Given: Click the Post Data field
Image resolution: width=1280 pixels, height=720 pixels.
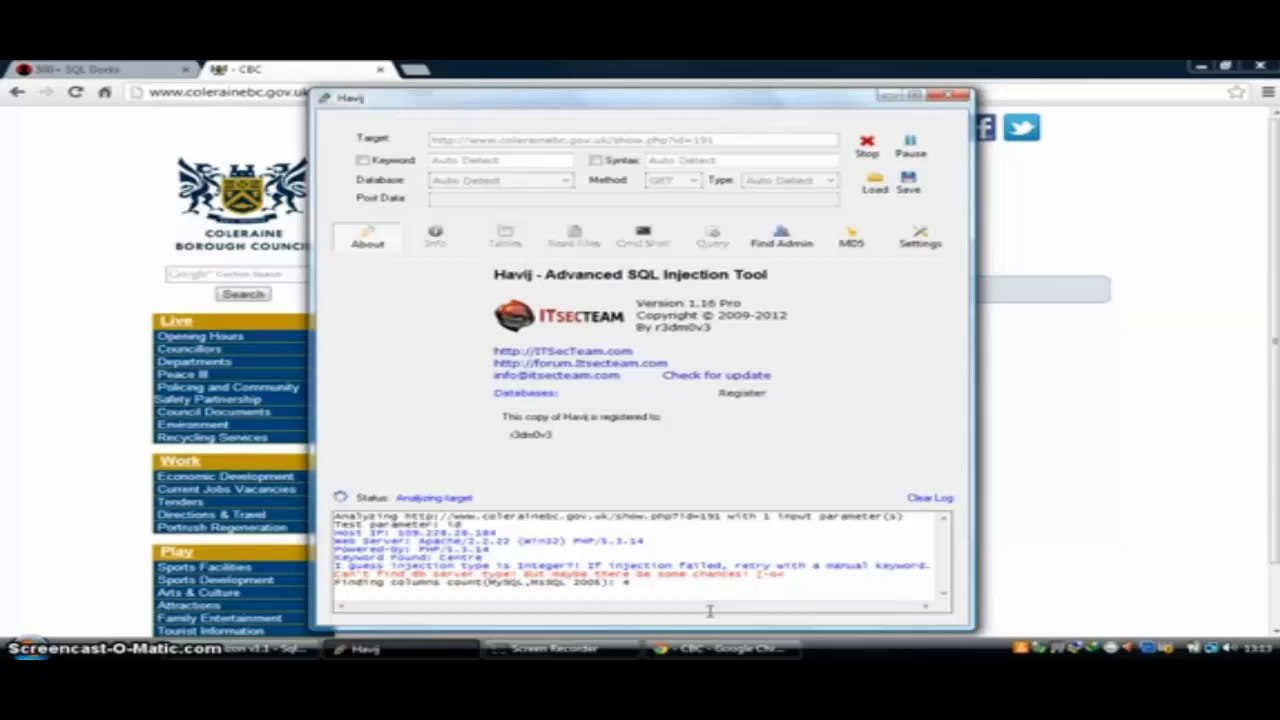Looking at the screenshot, I should 633,199.
